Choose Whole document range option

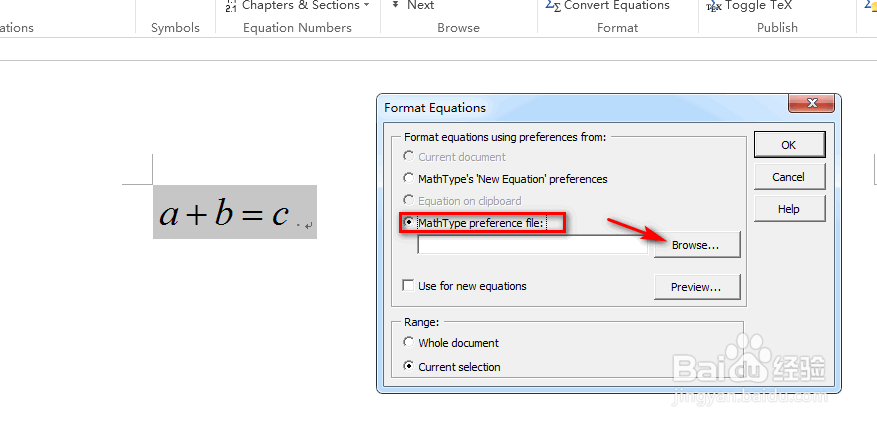409,342
